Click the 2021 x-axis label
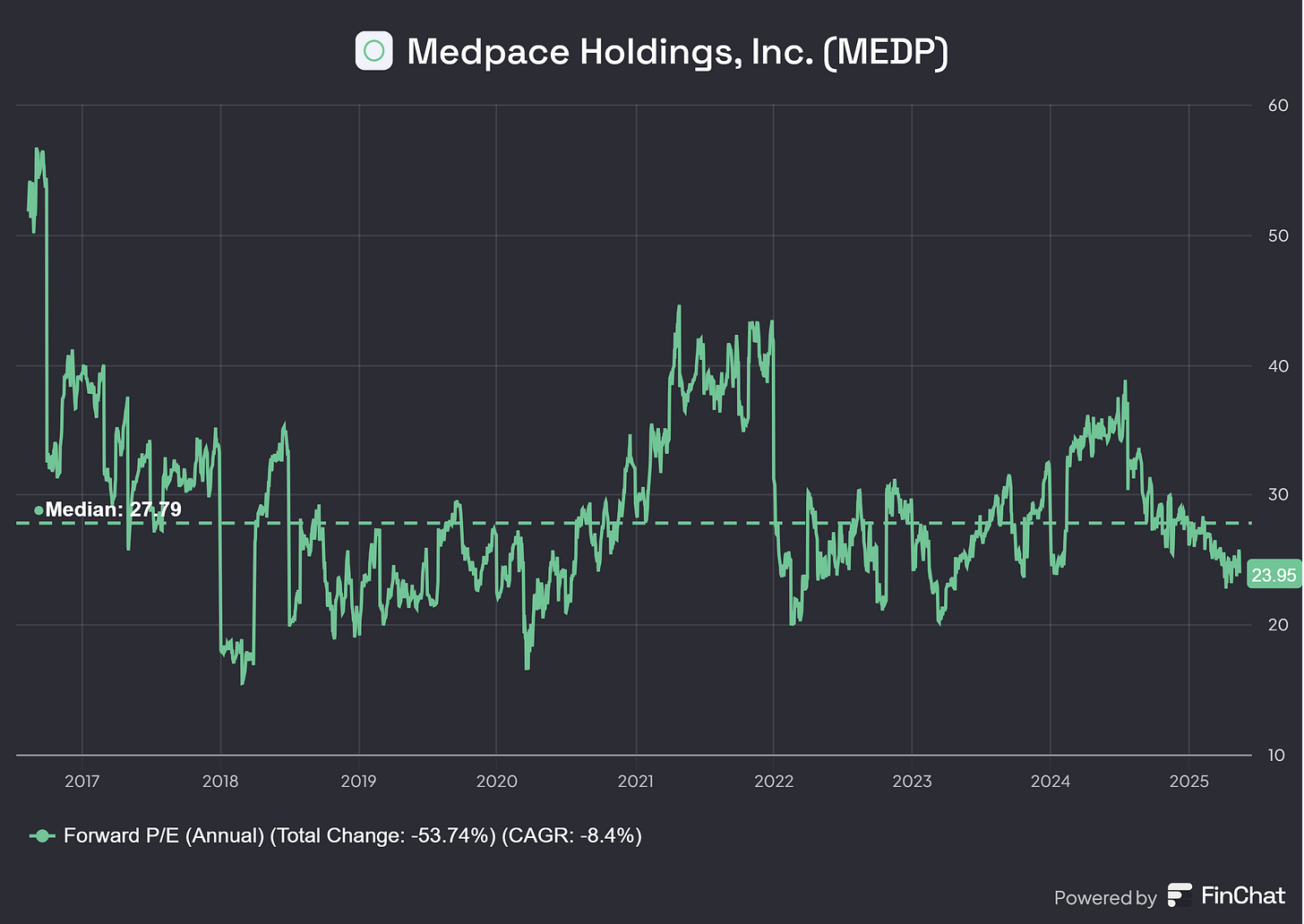 (635, 782)
